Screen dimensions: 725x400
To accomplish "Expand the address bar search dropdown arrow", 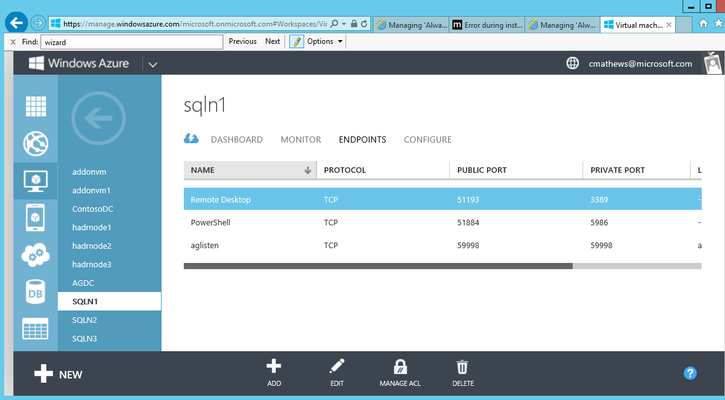I will coord(344,24).
